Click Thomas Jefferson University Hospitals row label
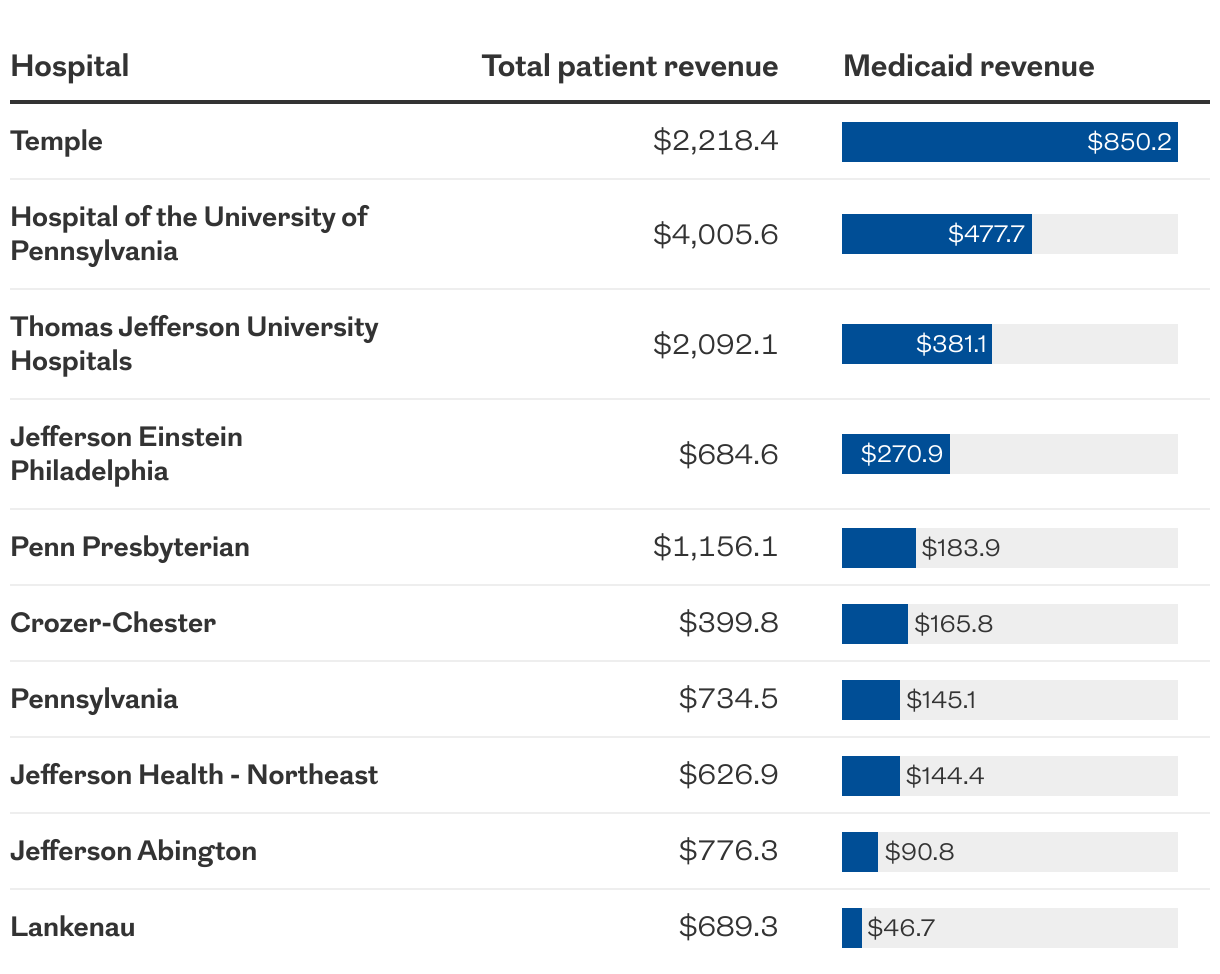Viewport: 1220px width, 974px height. tap(194, 344)
